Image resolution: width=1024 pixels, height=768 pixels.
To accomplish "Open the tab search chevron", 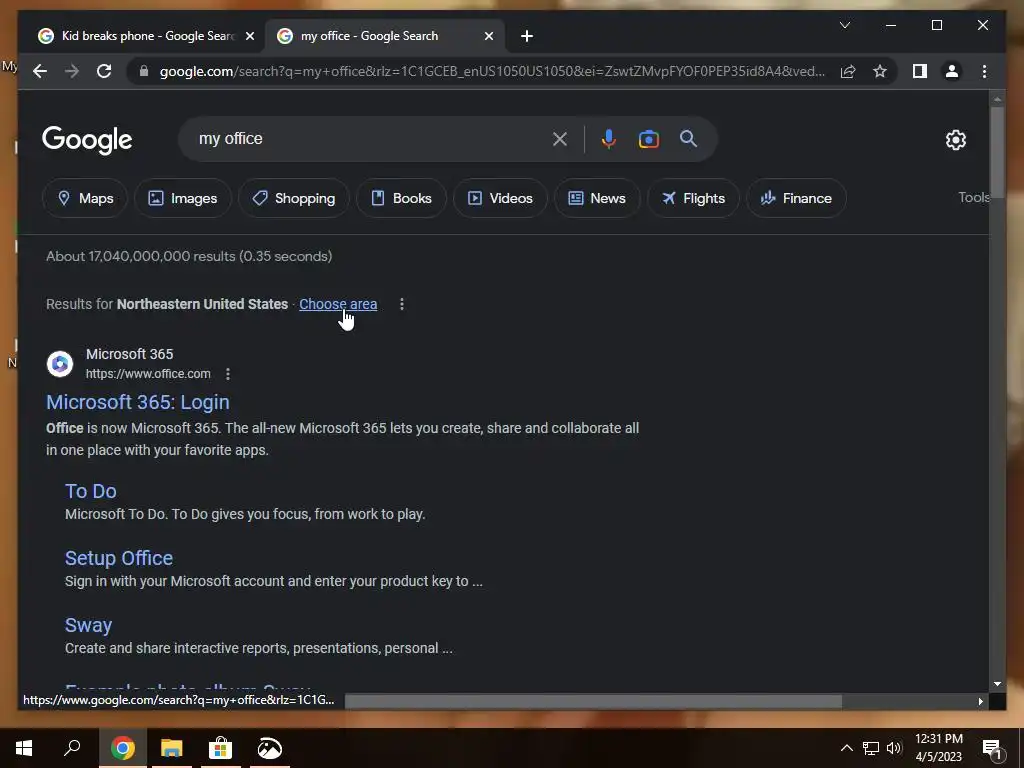I will [844, 25].
